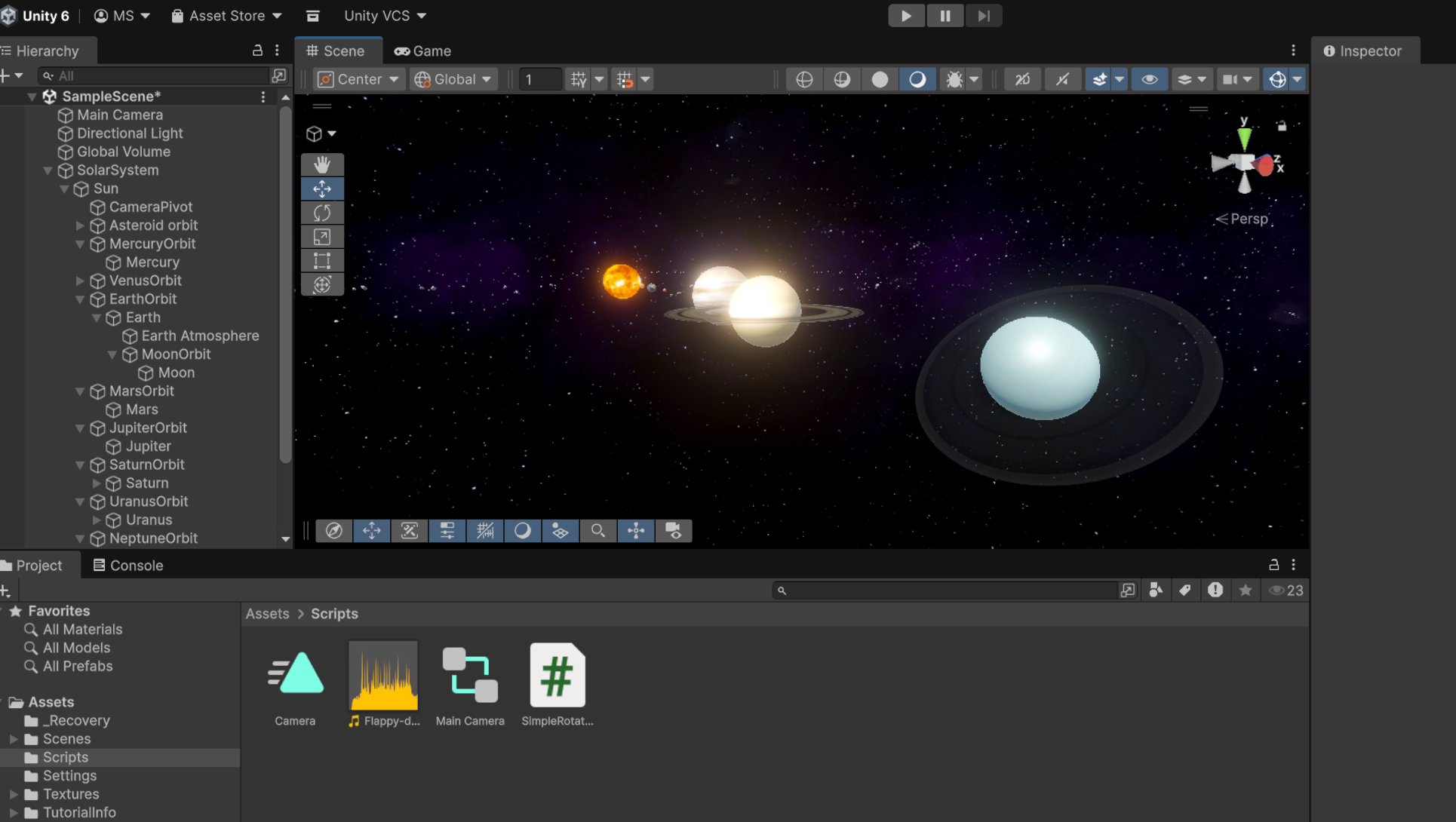
Task: Toggle hidden objects visibility eye icon
Action: 1149,79
